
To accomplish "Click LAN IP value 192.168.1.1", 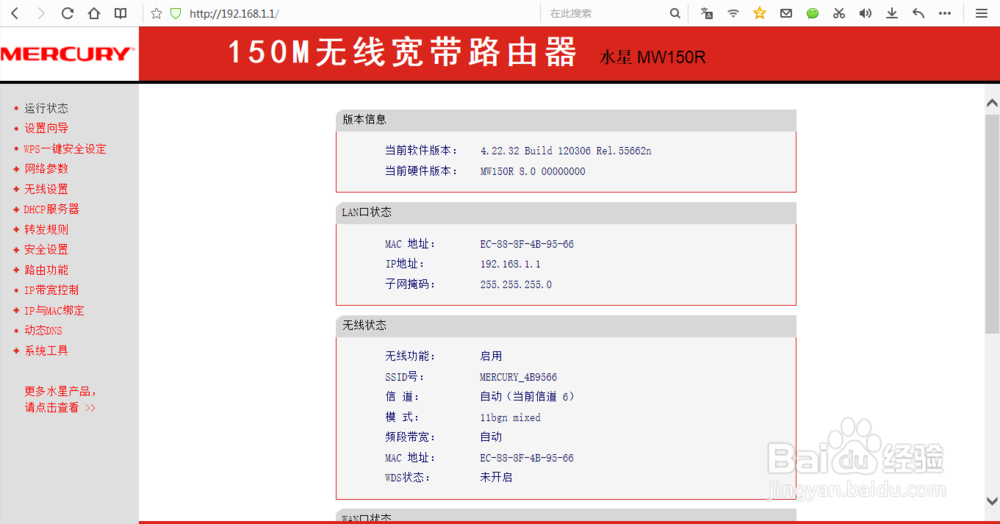I will coord(510,264).
